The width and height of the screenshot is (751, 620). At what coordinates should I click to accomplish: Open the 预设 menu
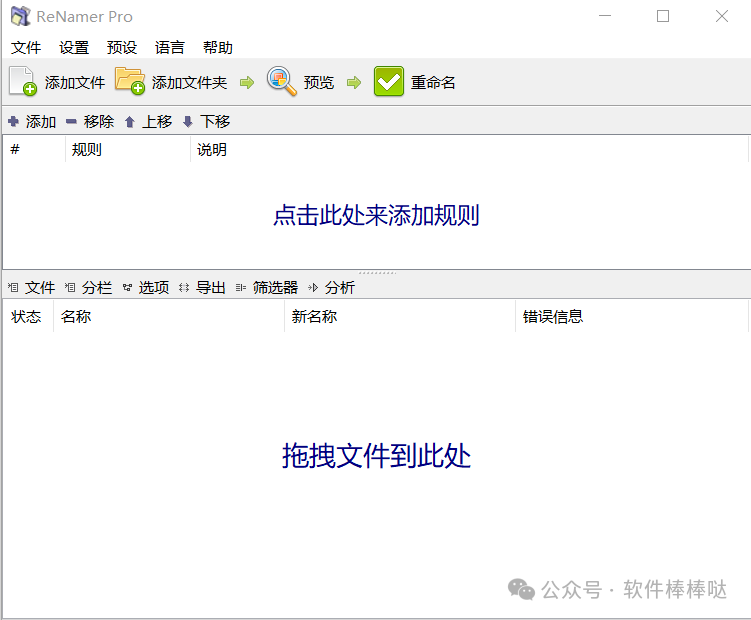pyautogui.click(x=122, y=47)
